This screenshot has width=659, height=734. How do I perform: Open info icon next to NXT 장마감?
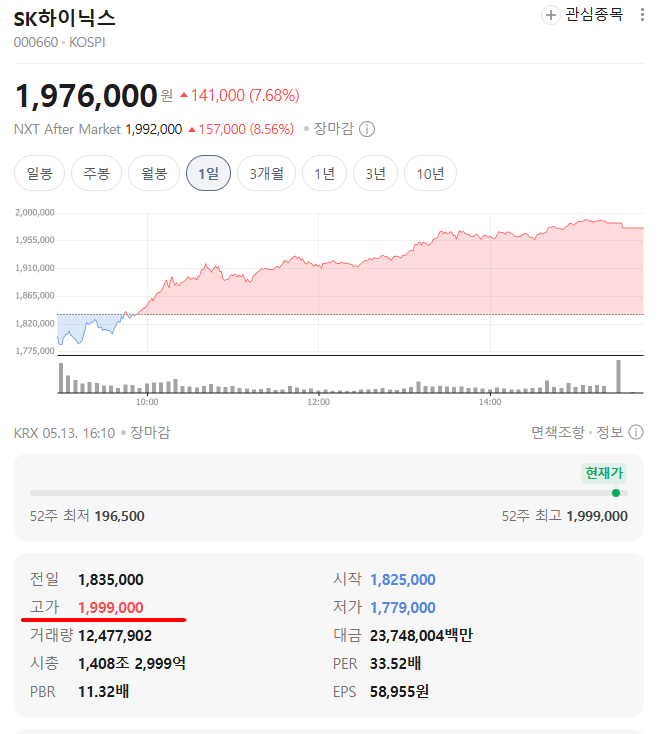click(x=367, y=129)
